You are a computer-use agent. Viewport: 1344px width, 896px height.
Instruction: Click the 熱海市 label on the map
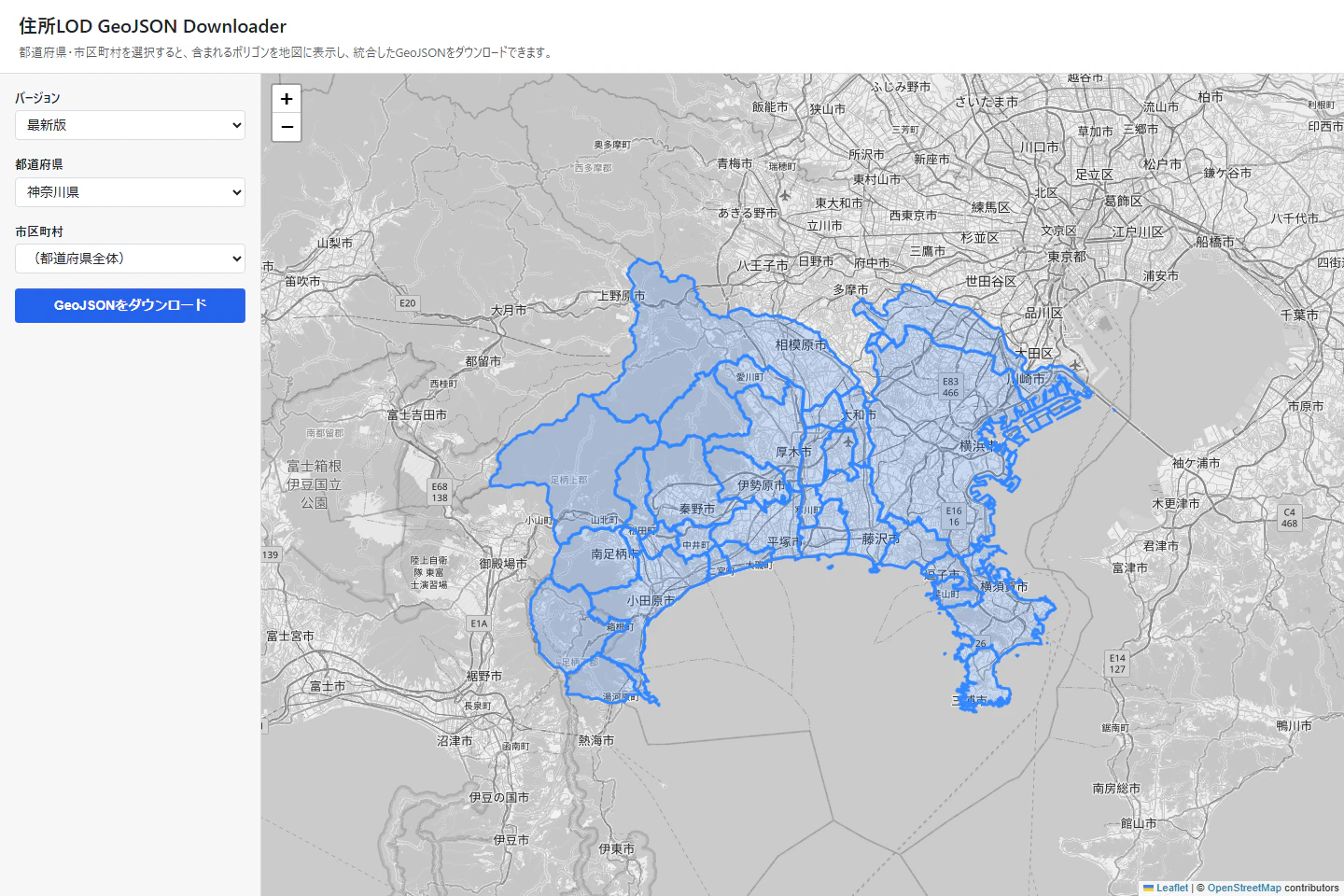point(596,740)
